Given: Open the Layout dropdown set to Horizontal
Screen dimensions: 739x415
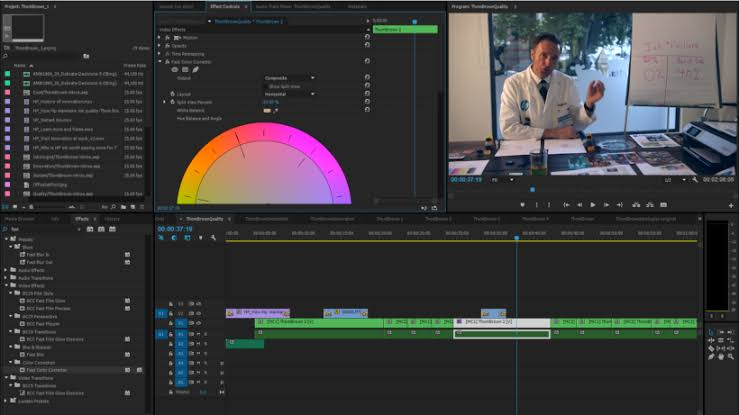Looking at the screenshot, I should pyautogui.click(x=289, y=94).
